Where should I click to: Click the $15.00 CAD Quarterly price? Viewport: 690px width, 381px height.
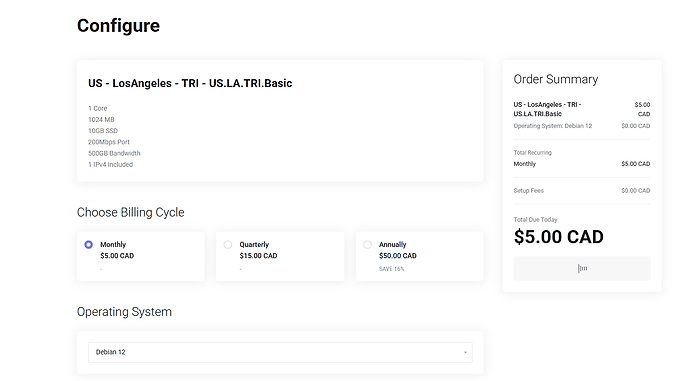[x=258, y=256]
